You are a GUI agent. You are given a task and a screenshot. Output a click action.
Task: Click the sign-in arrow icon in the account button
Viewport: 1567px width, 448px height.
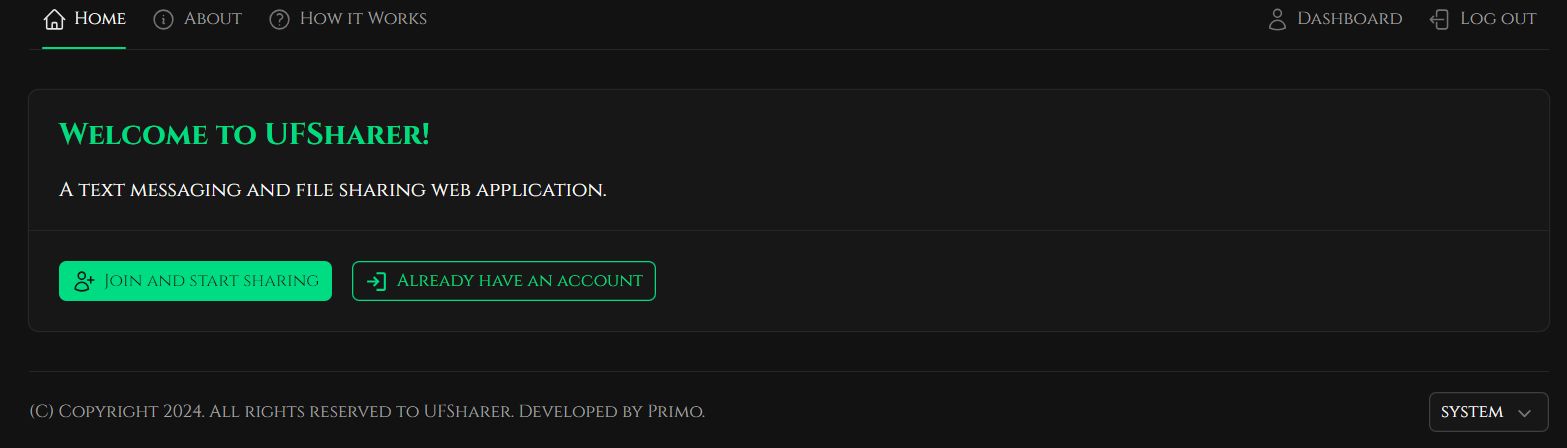pos(377,281)
